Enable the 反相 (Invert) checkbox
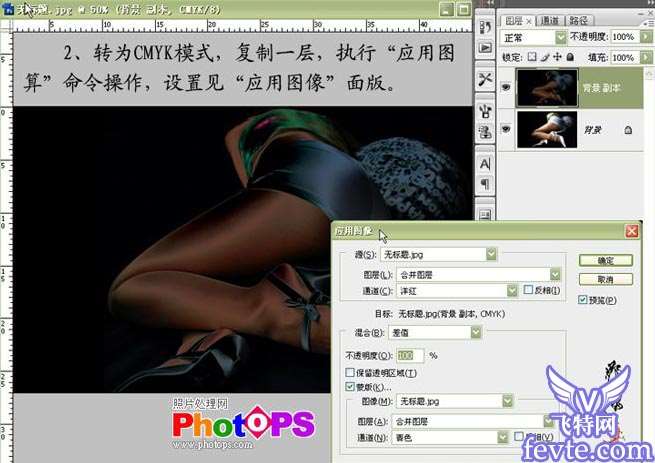 (528, 290)
